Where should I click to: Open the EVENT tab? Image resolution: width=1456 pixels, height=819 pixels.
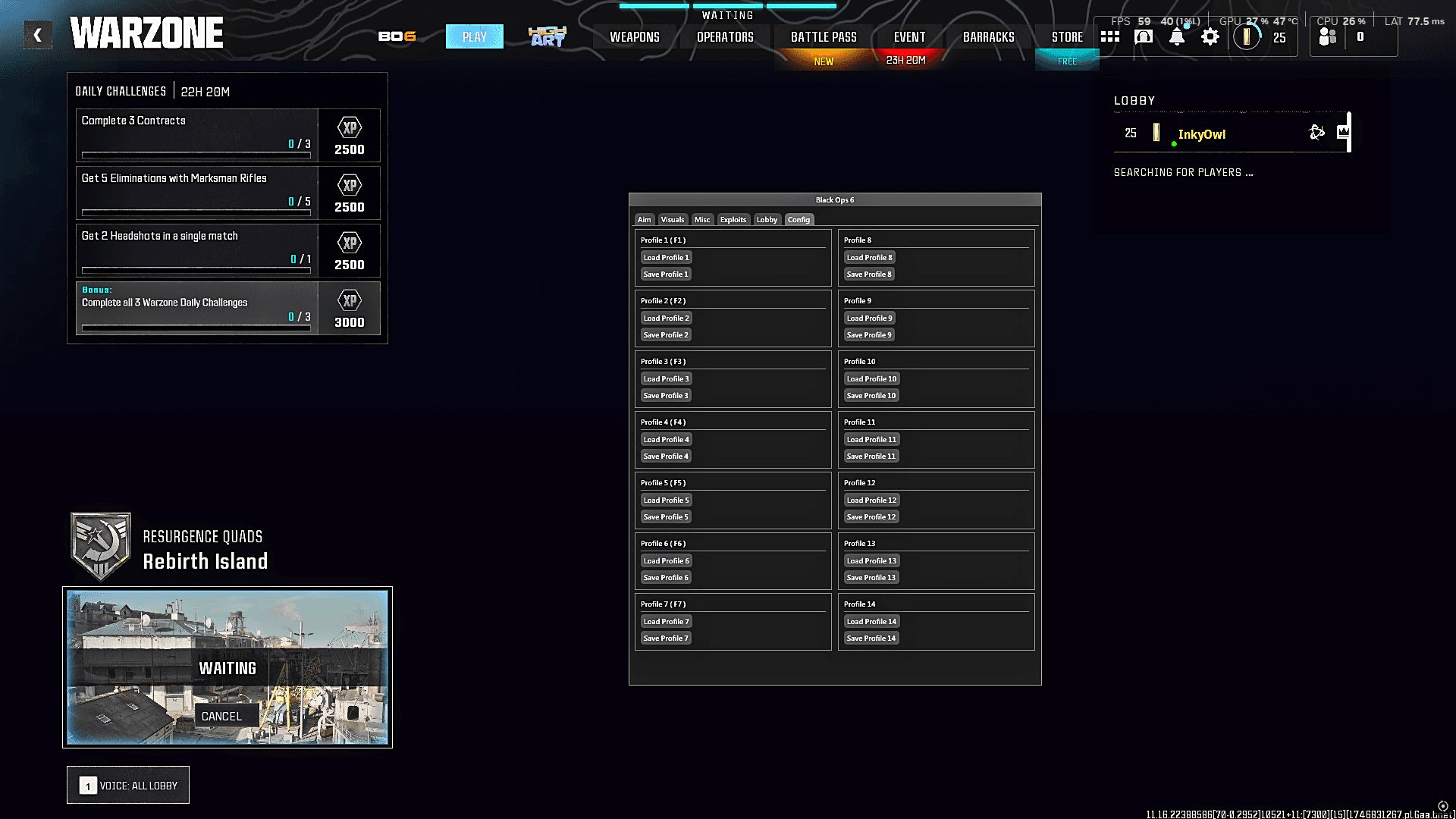point(909,36)
